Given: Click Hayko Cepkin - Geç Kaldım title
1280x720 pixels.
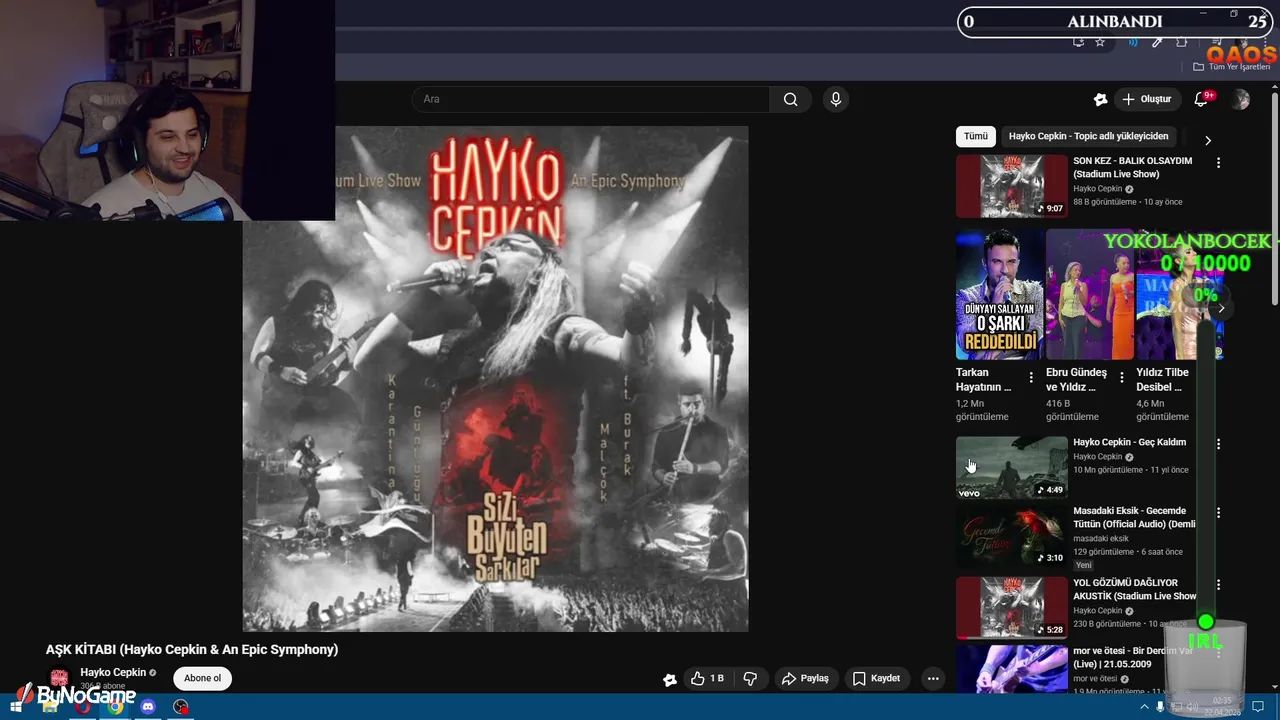Looking at the screenshot, I should [x=1129, y=442].
